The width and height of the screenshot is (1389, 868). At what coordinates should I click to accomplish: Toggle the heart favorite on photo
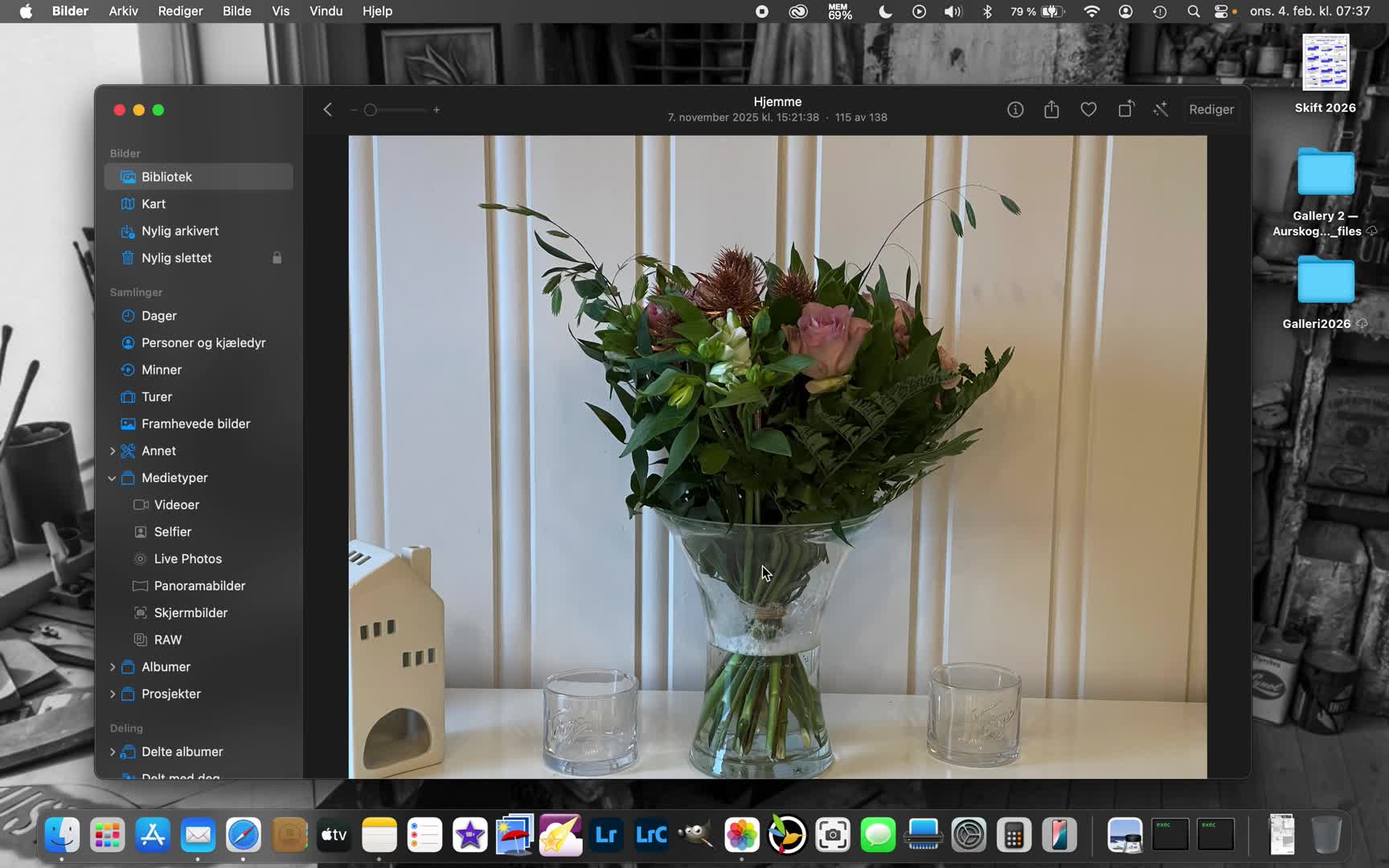click(1088, 109)
